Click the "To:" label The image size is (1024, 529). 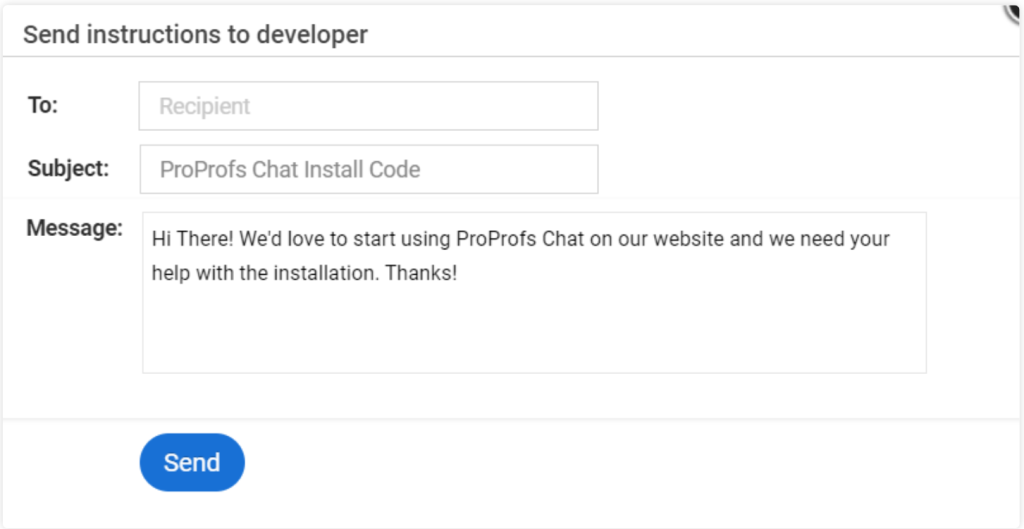pyautogui.click(x=43, y=104)
